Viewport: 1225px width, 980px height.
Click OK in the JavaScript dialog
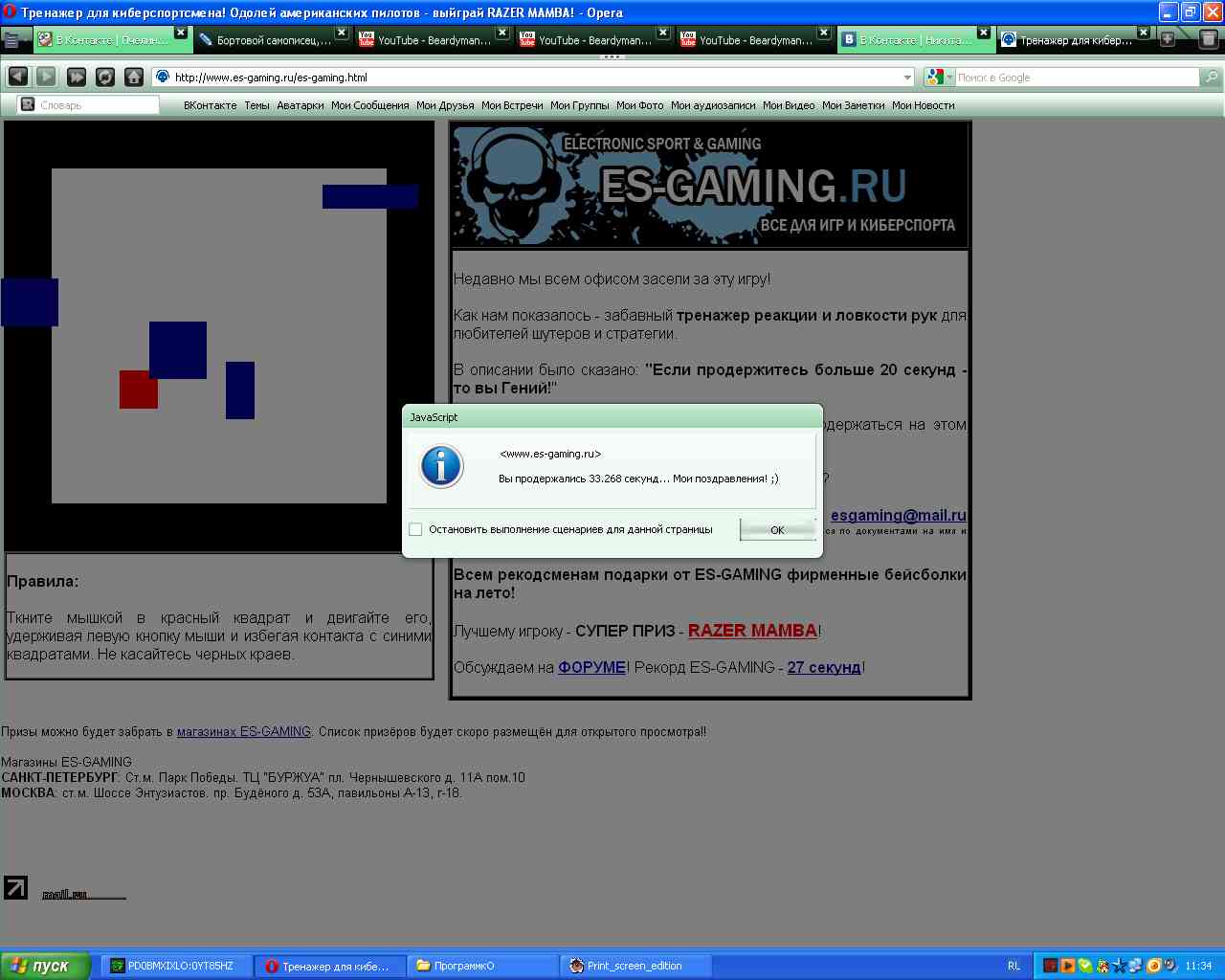(777, 529)
